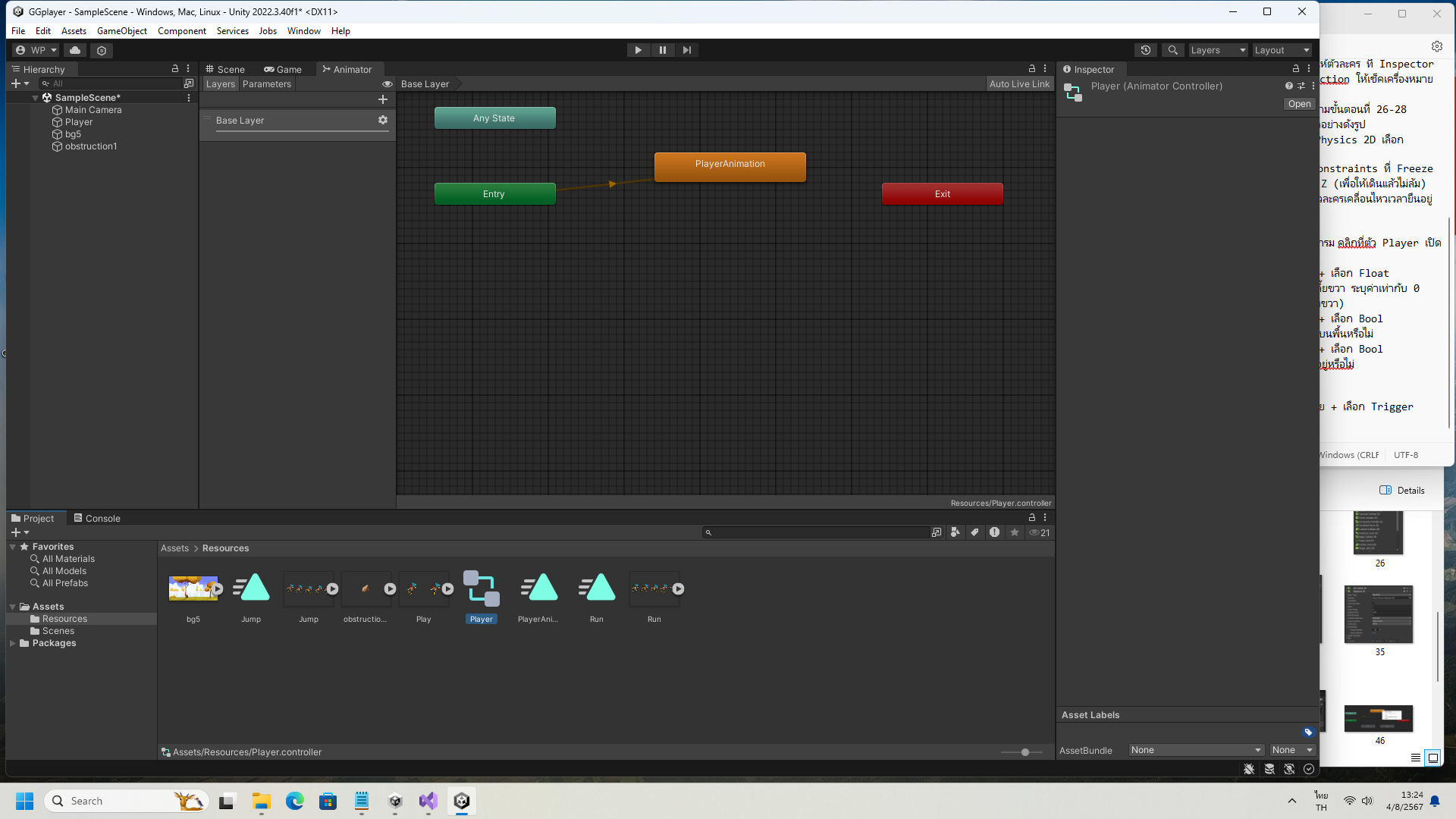Open the Asset Labels tag icon
Viewport: 1456px width, 819px height.
1308,732
